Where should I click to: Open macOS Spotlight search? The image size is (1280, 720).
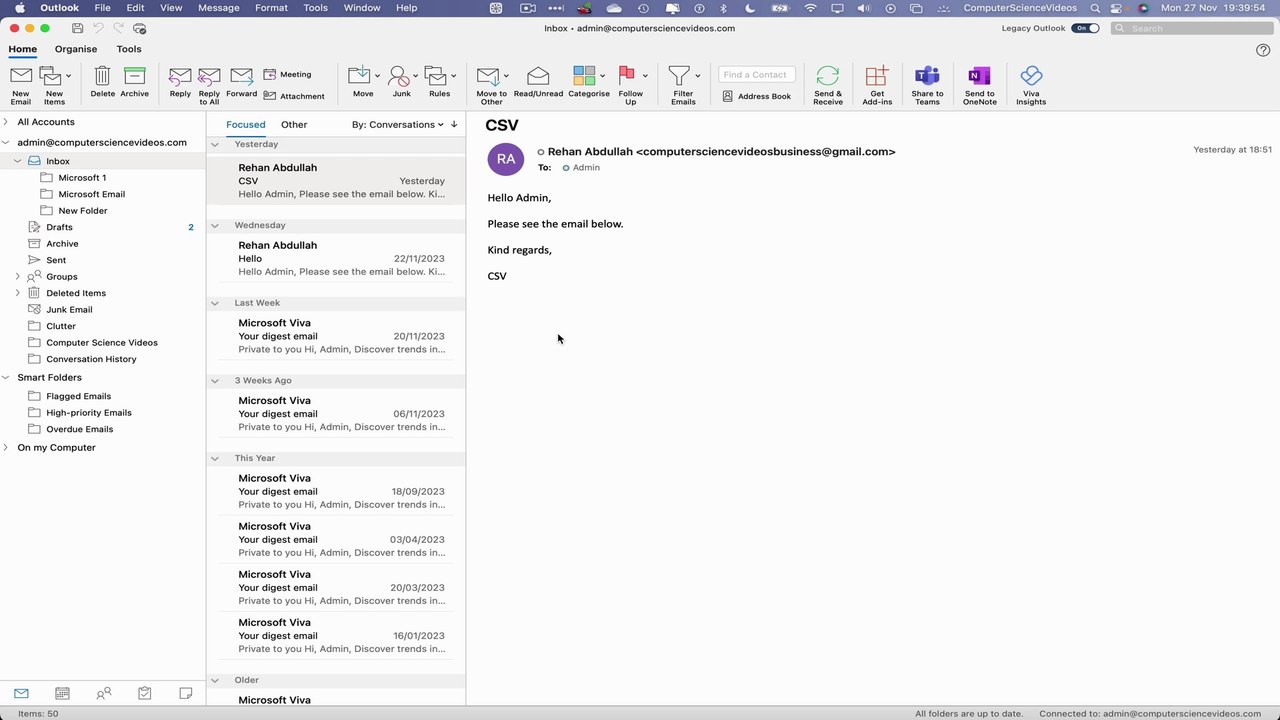point(1095,8)
